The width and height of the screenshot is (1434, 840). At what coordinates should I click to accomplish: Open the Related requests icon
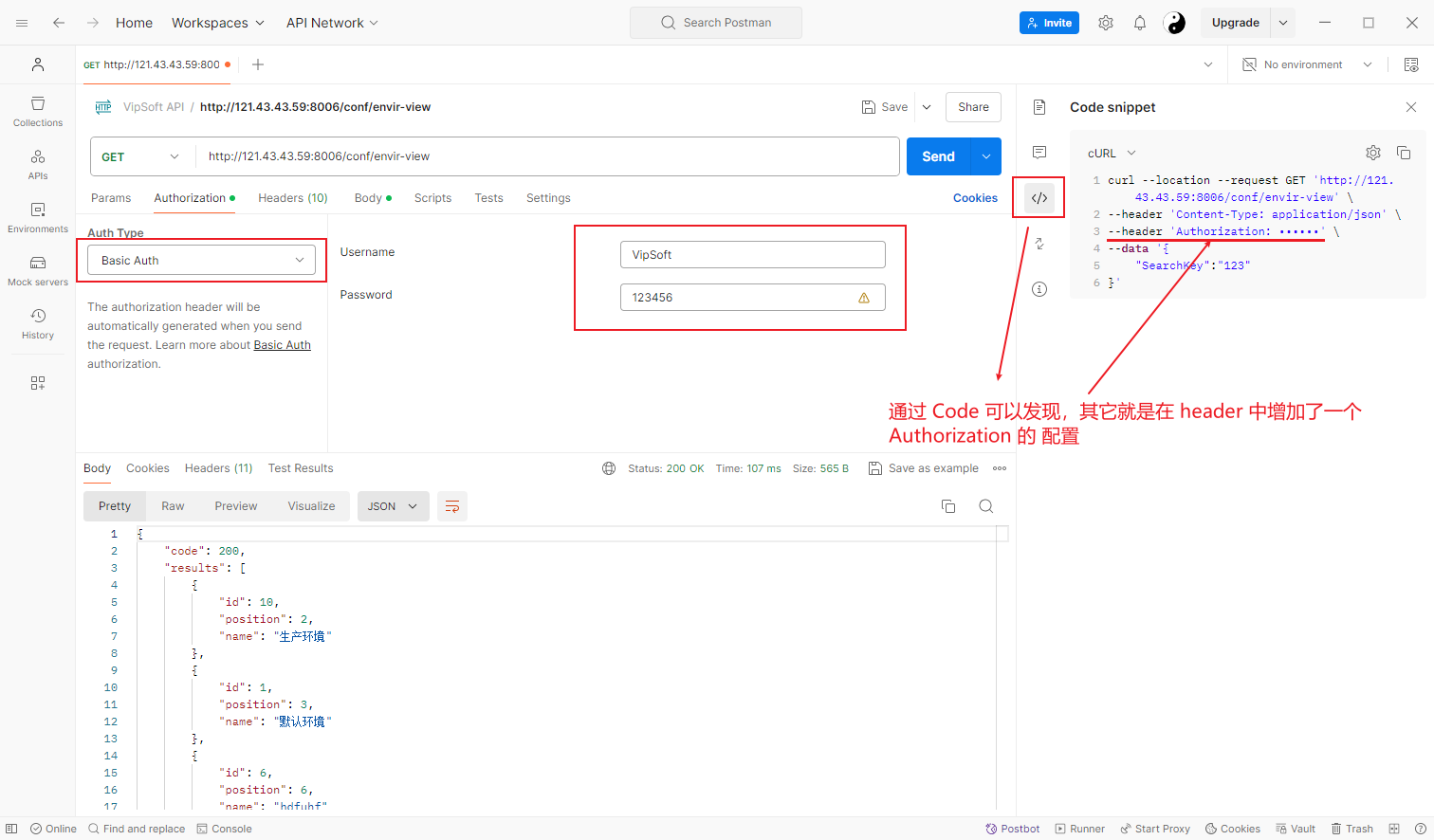coord(1039,244)
